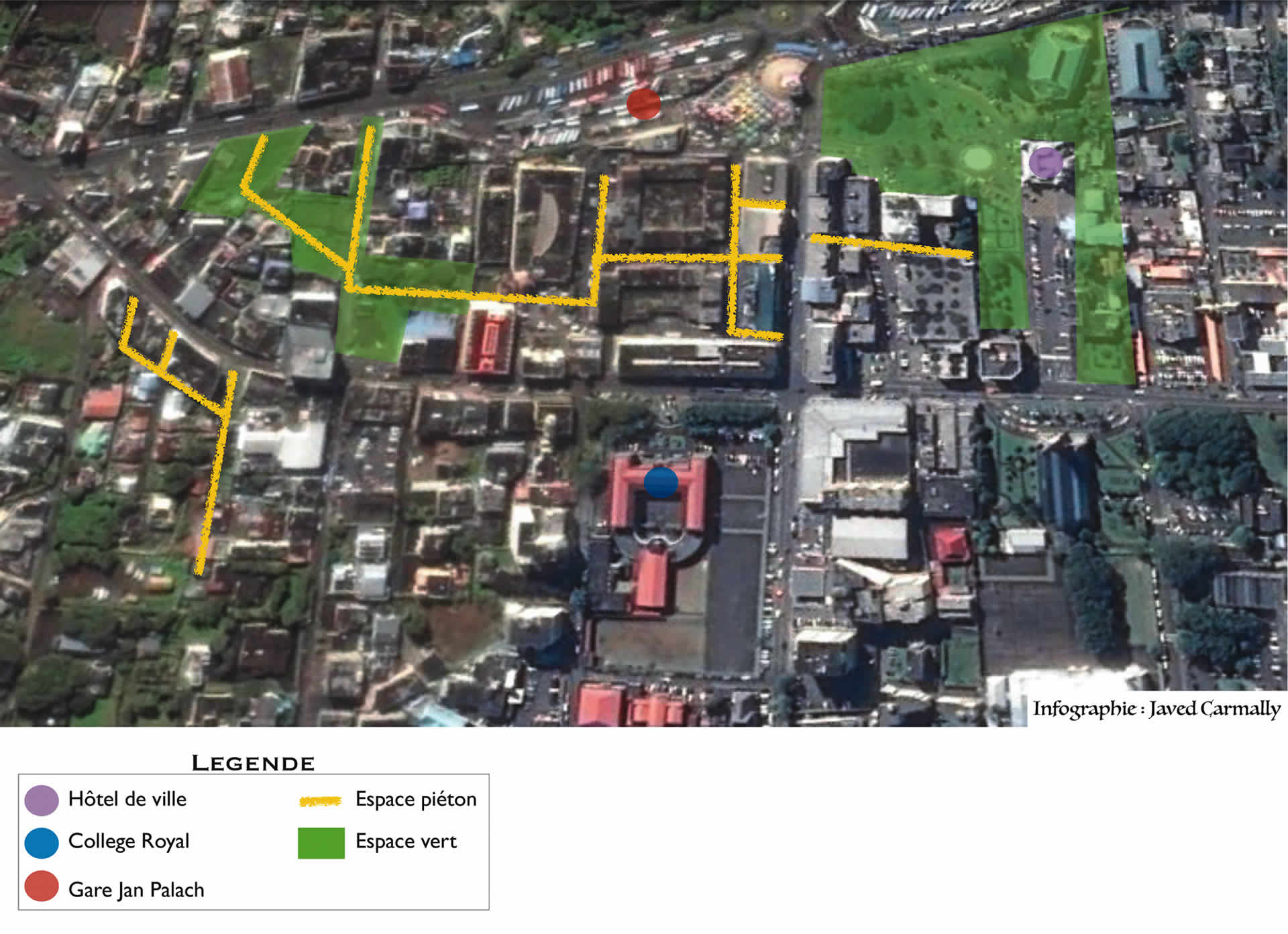Screen dimensions: 1288x934
Task: Click the light green circle in the park
Action: 977,159
